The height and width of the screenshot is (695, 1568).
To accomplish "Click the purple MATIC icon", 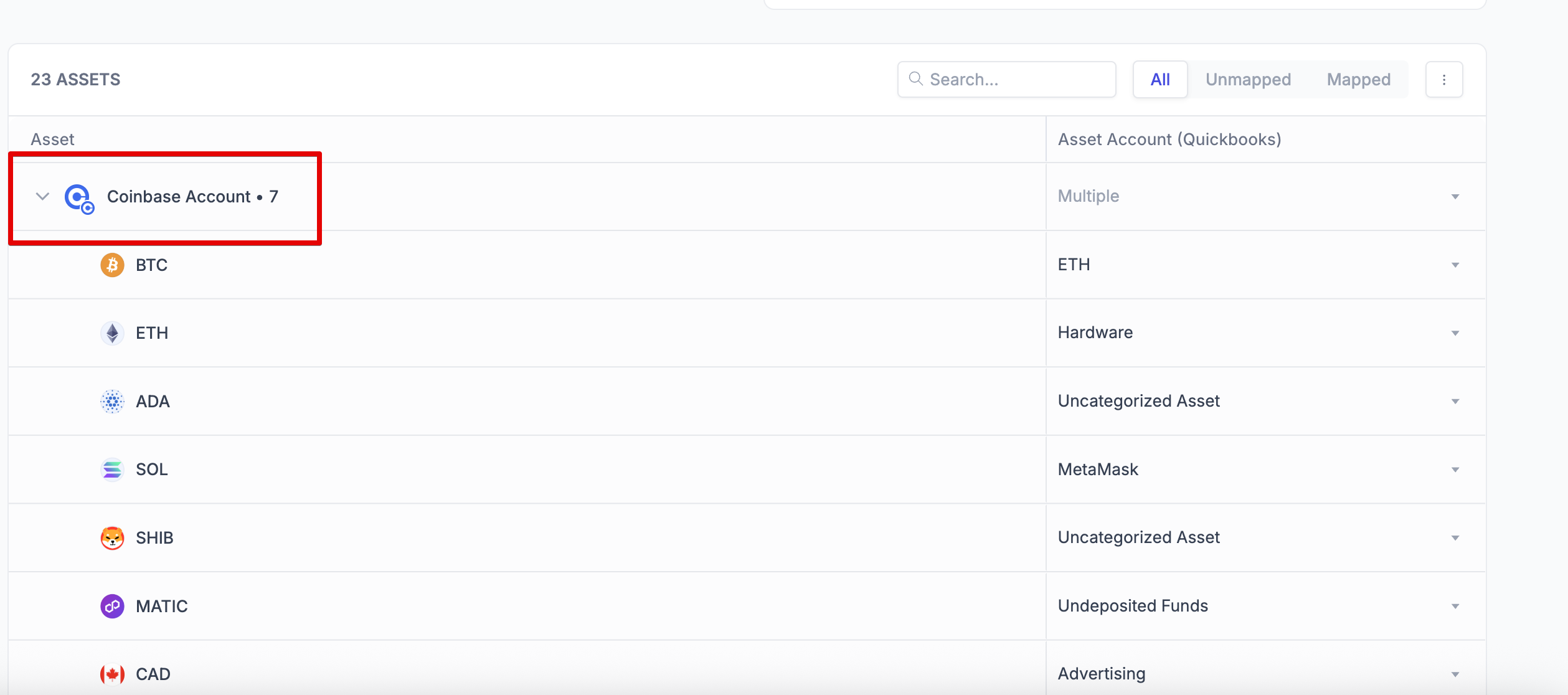I will point(112,606).
